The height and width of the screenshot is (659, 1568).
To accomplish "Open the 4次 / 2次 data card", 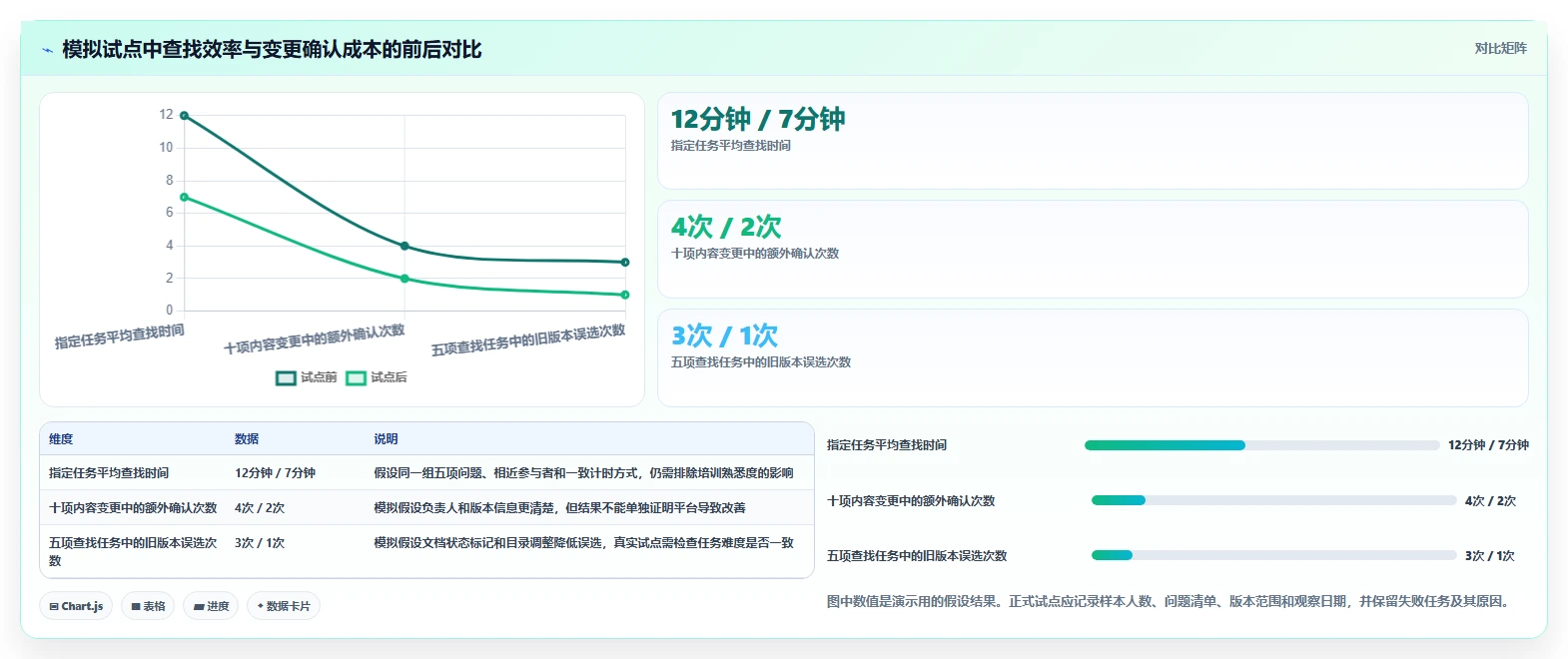I will 1093,249.
